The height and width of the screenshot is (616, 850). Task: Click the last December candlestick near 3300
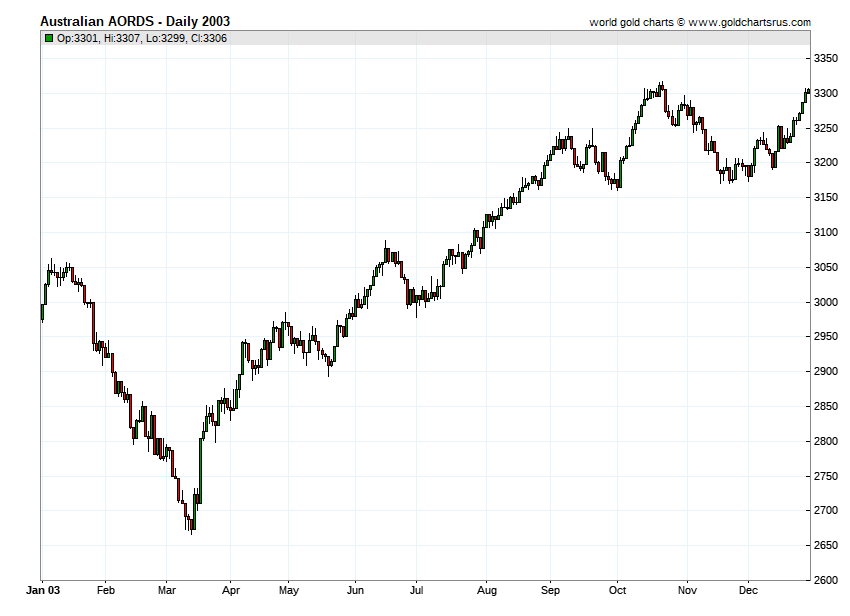click(808, 92)
